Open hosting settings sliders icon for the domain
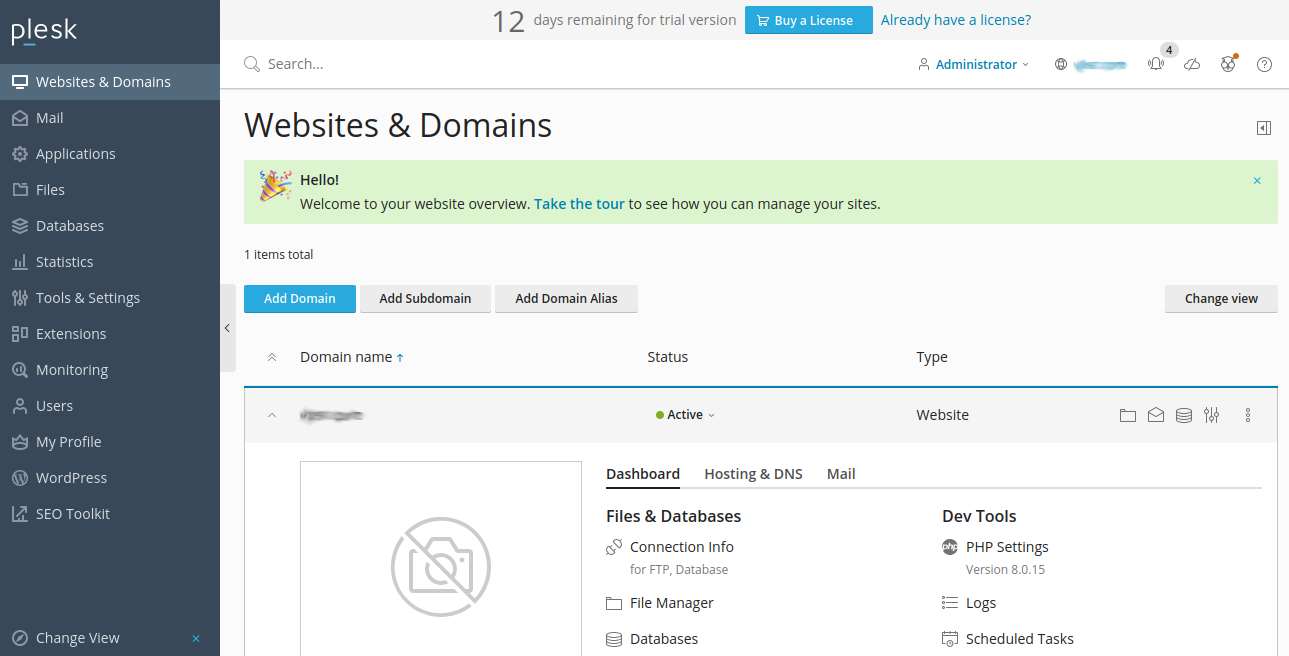The height and width of the screenshot is (656, 1289). pos(1212,414)
